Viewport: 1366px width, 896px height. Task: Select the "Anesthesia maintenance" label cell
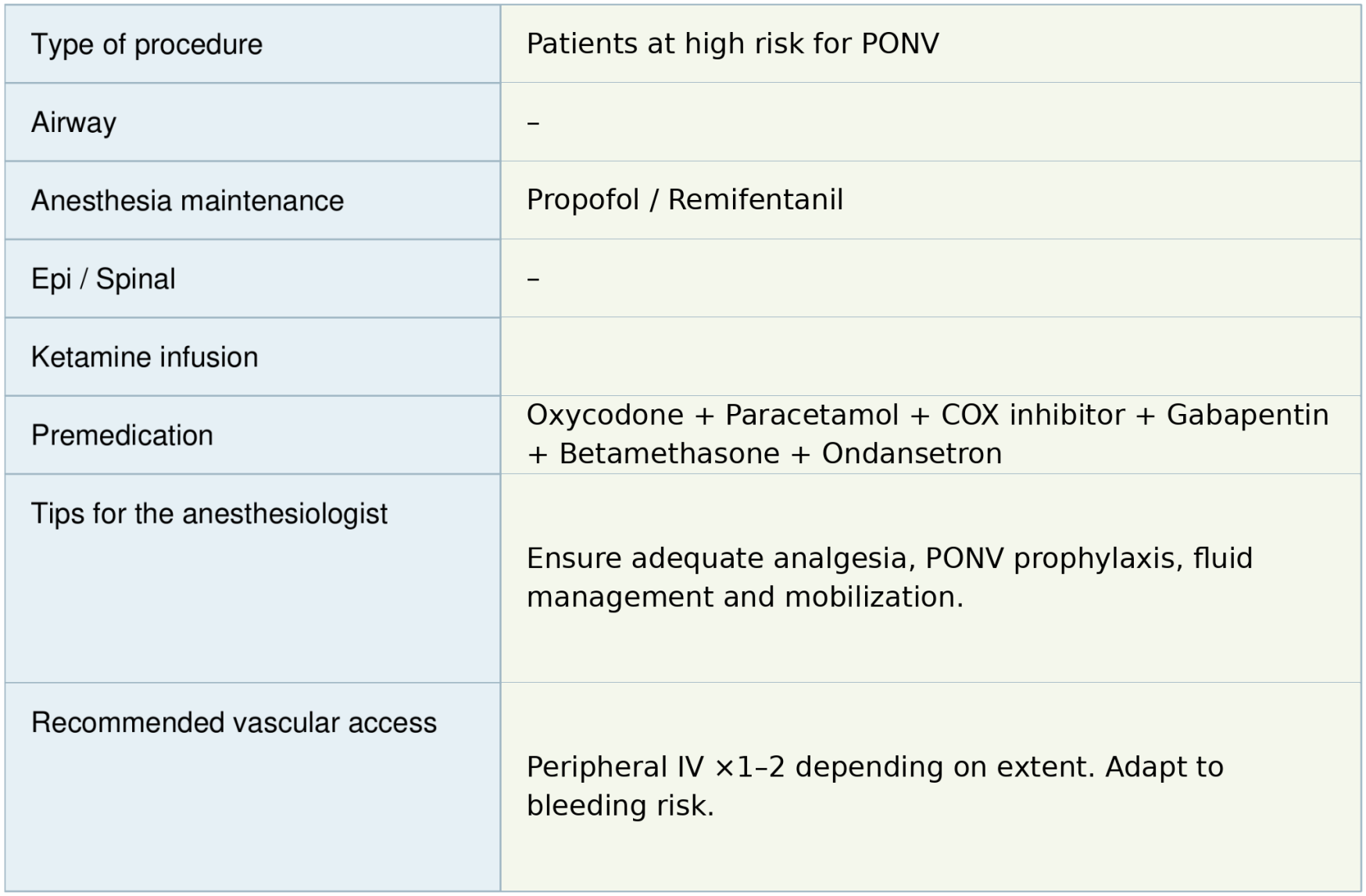187,201
